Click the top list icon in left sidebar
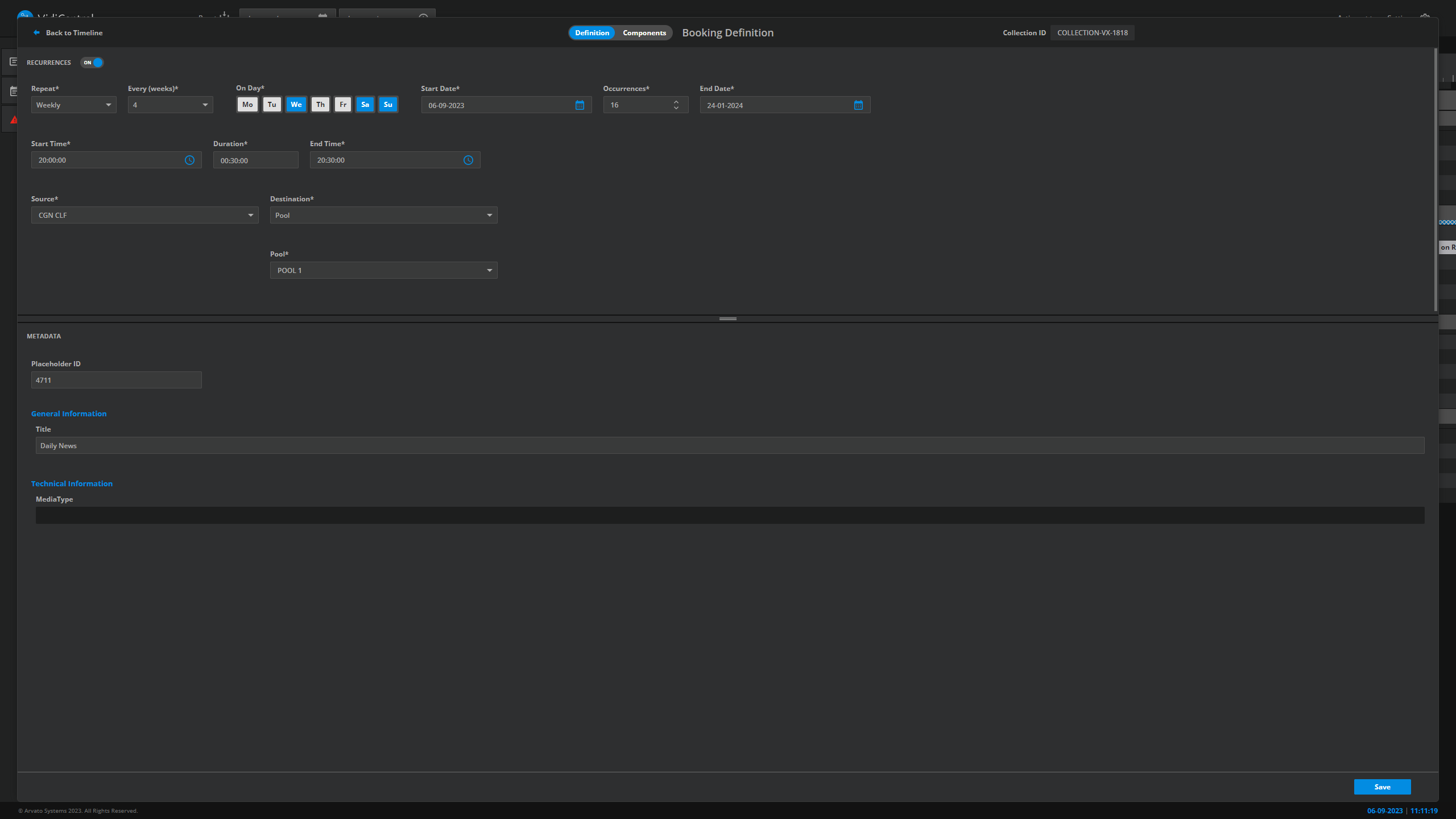Screen dimensions: 1456x819 pos(14,61)
